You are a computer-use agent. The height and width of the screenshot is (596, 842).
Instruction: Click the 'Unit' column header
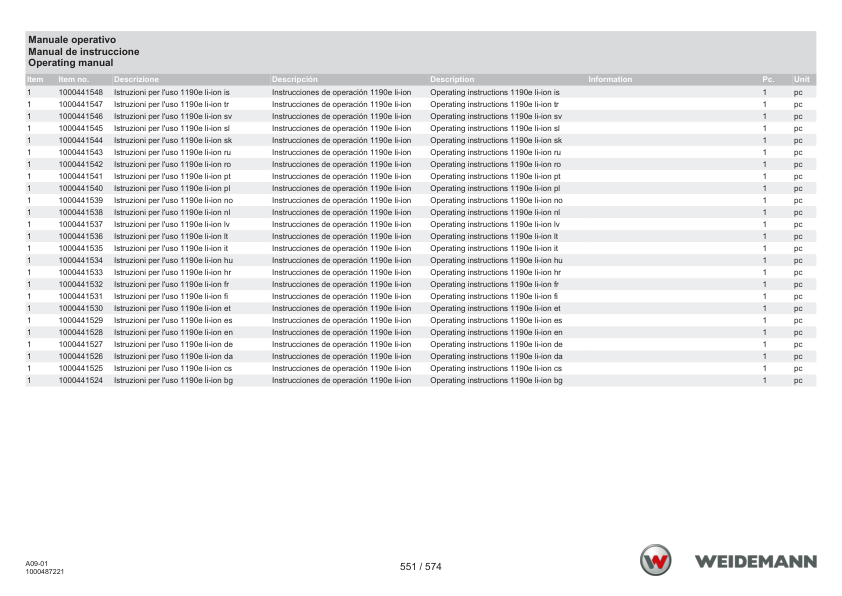point(802,79)
